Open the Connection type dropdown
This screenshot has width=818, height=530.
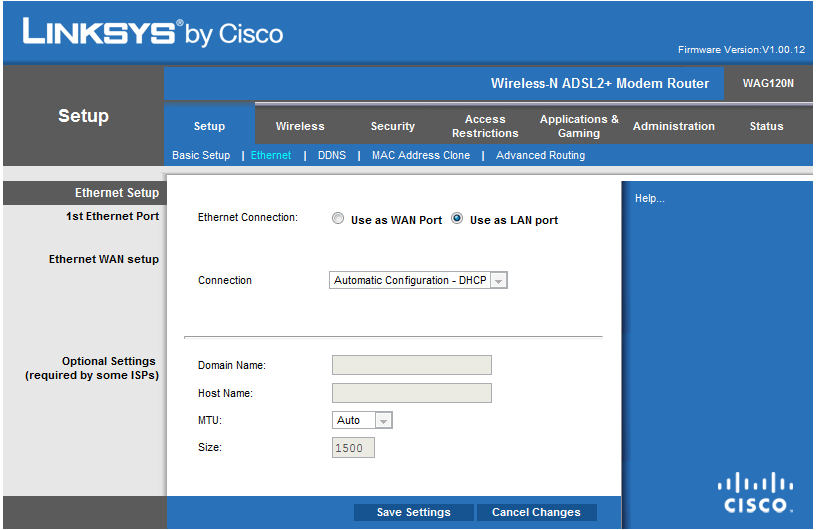[419, 281]
